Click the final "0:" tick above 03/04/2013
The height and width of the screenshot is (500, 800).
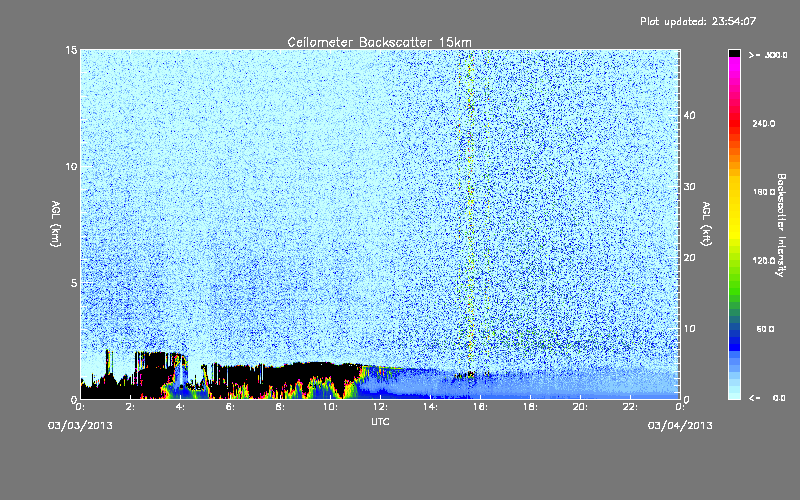point(680,407)
